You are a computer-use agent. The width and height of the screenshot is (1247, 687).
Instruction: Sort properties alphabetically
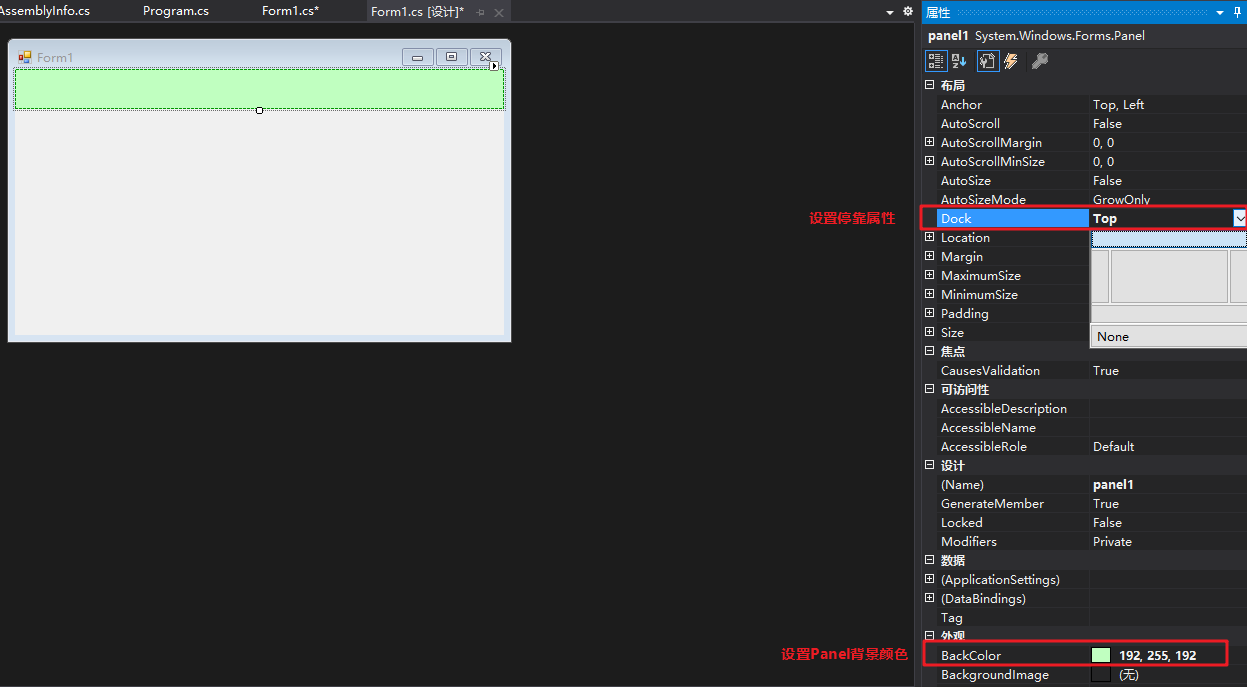click(x=959, y=60)
